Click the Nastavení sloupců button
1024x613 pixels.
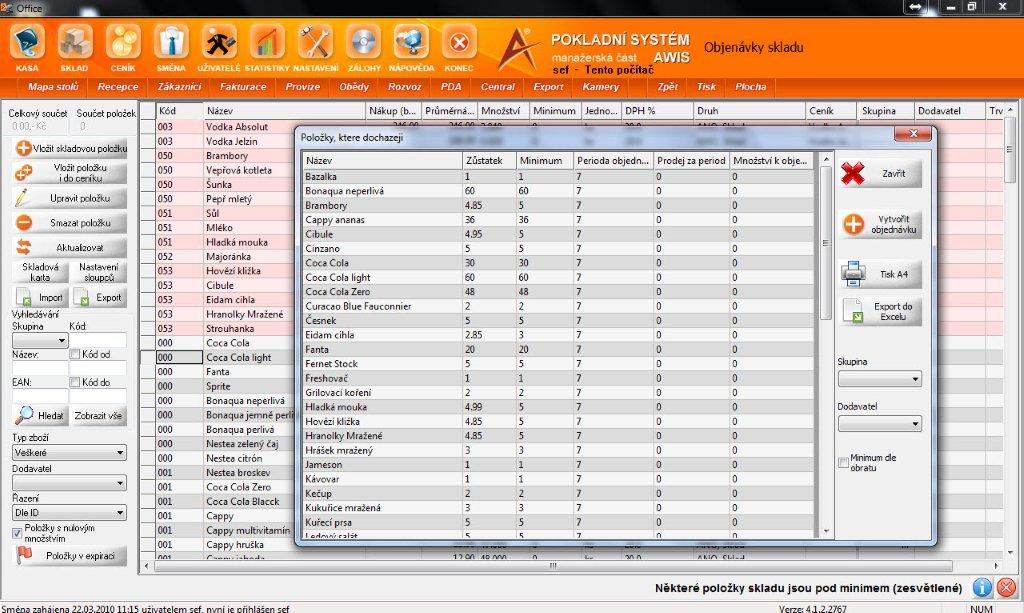tap(99, 272)
